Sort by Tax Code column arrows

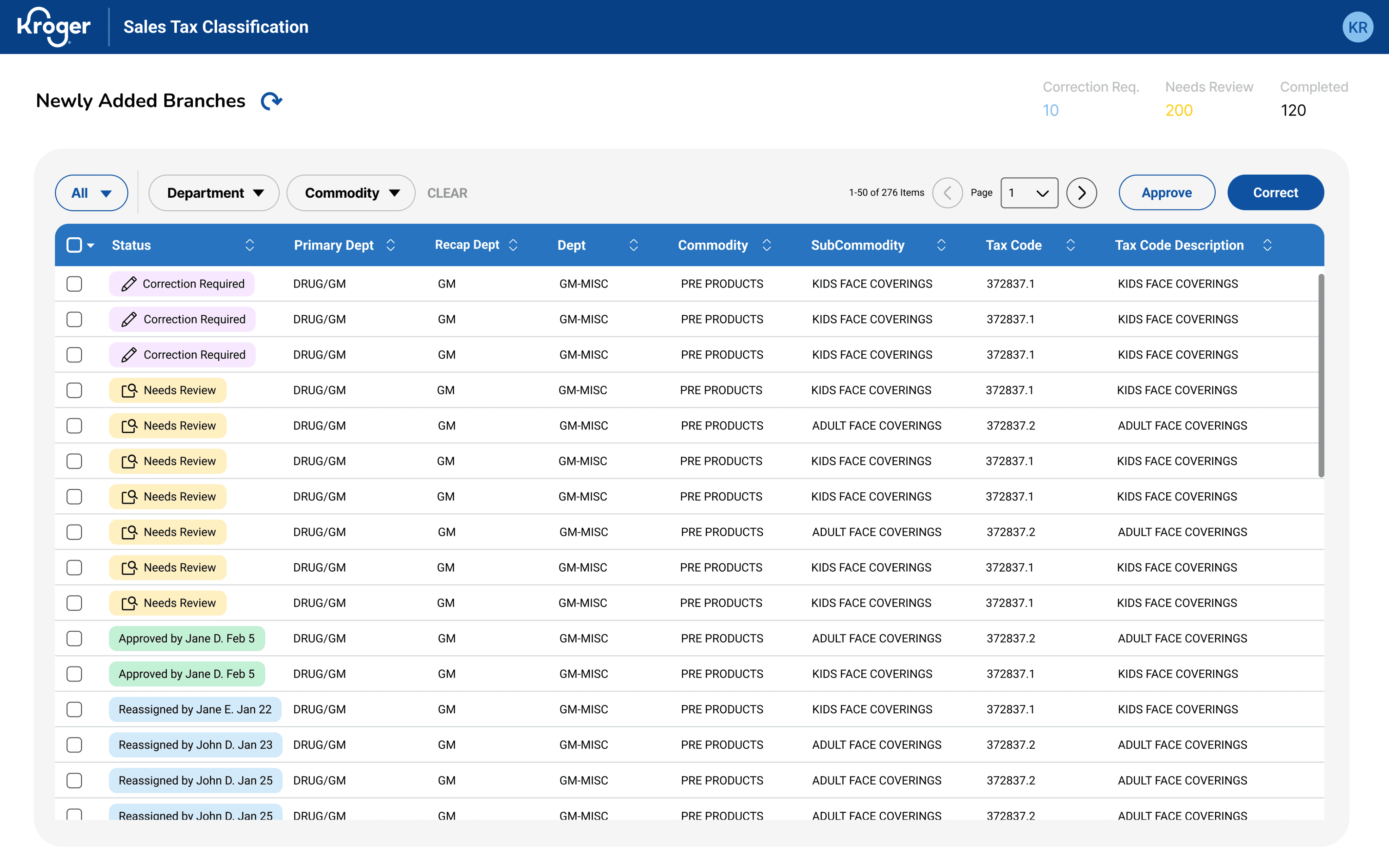pyautogui.click(x=1071, y=245)
